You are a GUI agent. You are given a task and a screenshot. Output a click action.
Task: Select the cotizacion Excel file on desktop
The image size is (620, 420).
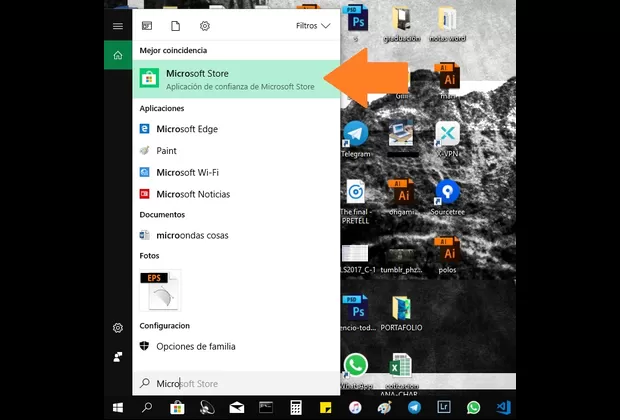(x=400, y=374)
